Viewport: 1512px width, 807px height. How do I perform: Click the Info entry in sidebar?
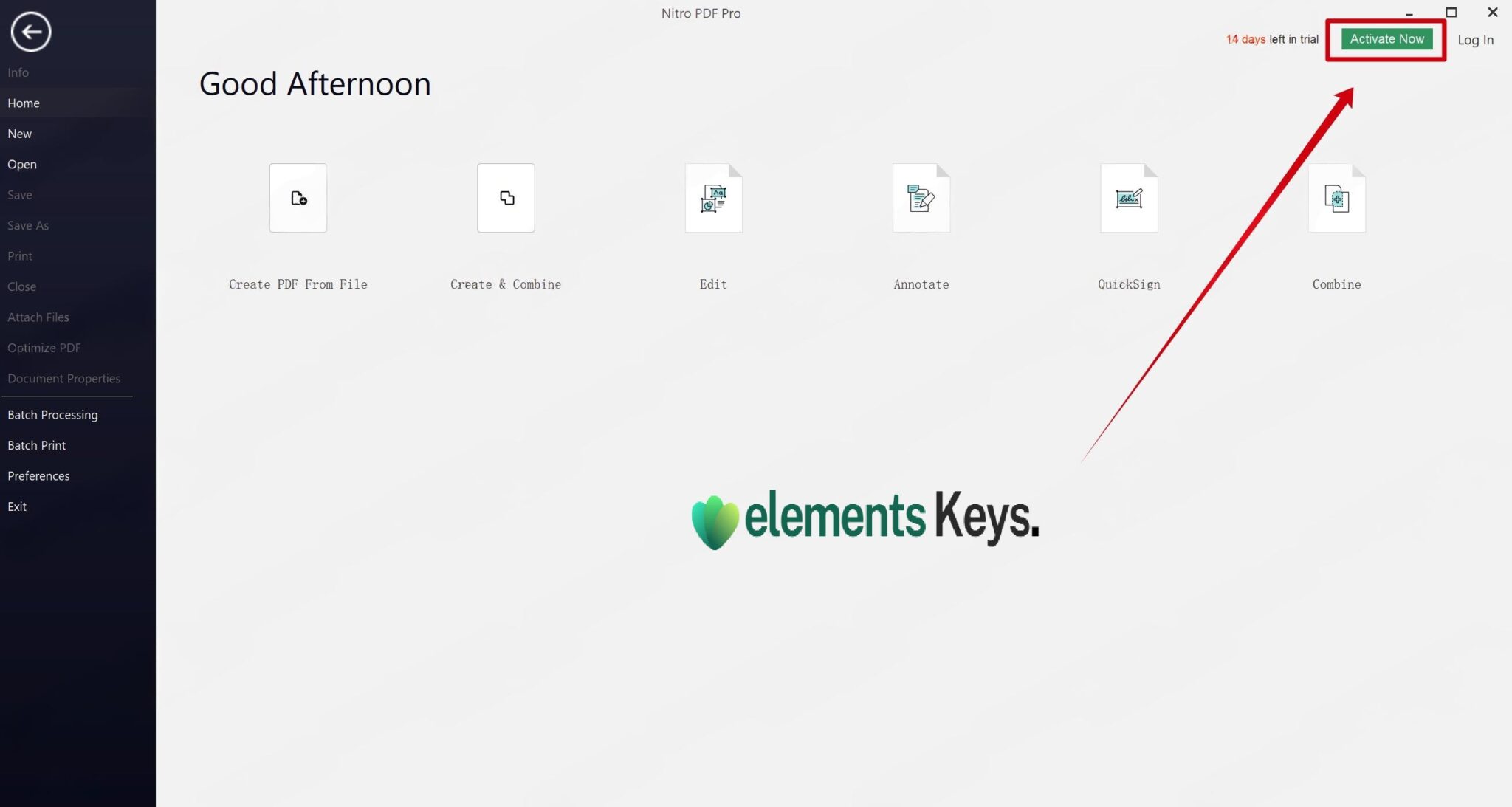pyautogui.click(x=18, y=72)
